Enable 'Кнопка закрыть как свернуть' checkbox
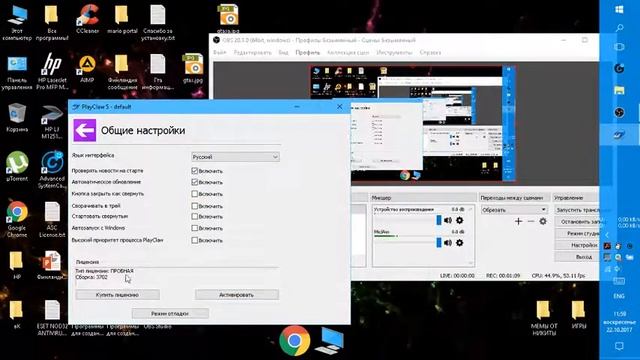This screenshot has height=360, width=640. [195, 194]
